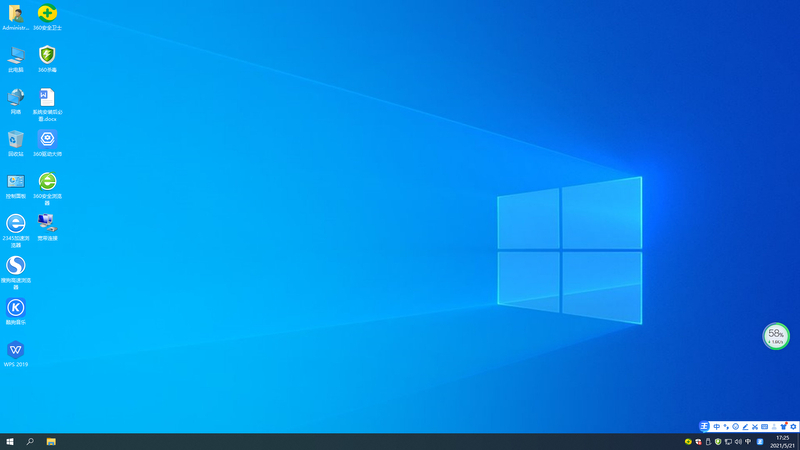Click the USB device tray icon
This screenshot has height=450, width=800.
click(708, 442)
